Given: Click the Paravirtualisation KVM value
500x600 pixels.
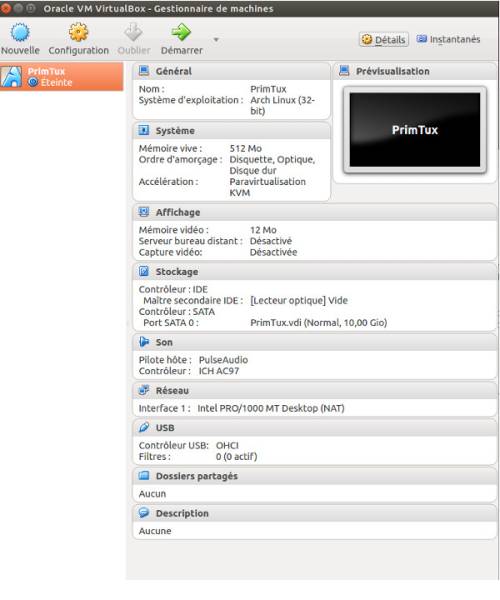Looking at the screenshot, I should tap(267, 187).
